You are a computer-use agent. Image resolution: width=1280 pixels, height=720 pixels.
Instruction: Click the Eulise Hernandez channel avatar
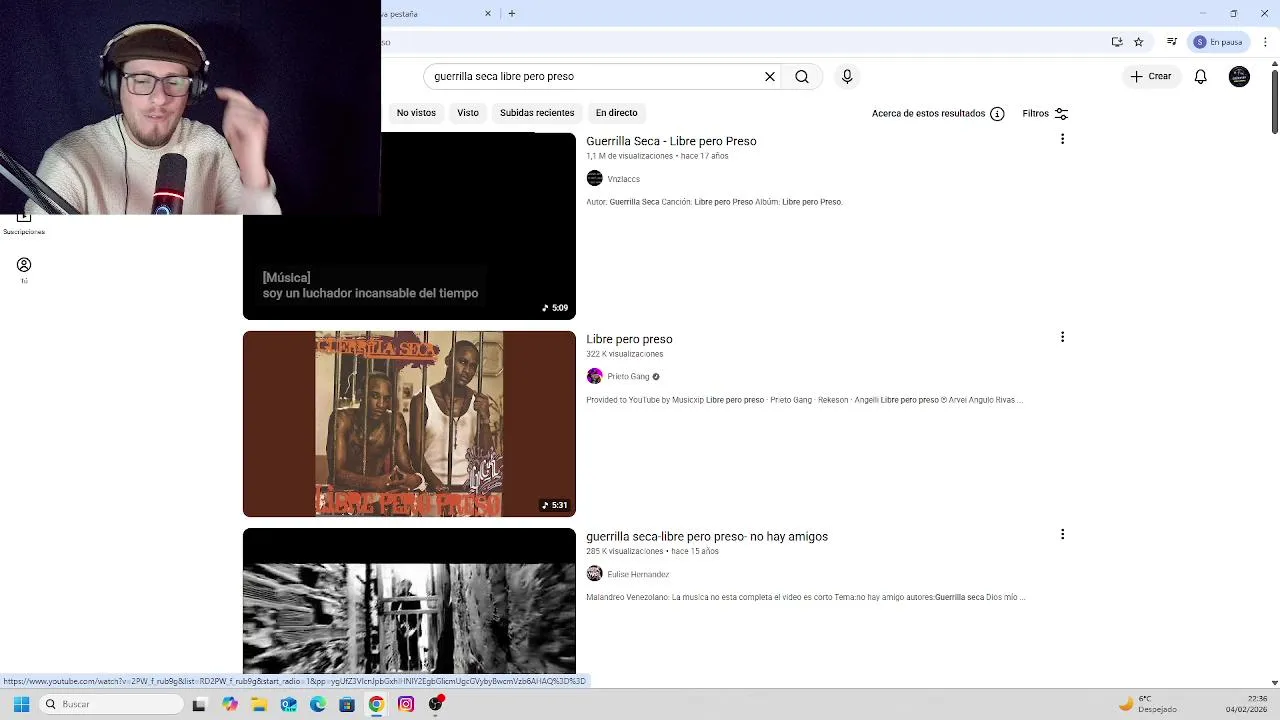(x=595, y=574)
